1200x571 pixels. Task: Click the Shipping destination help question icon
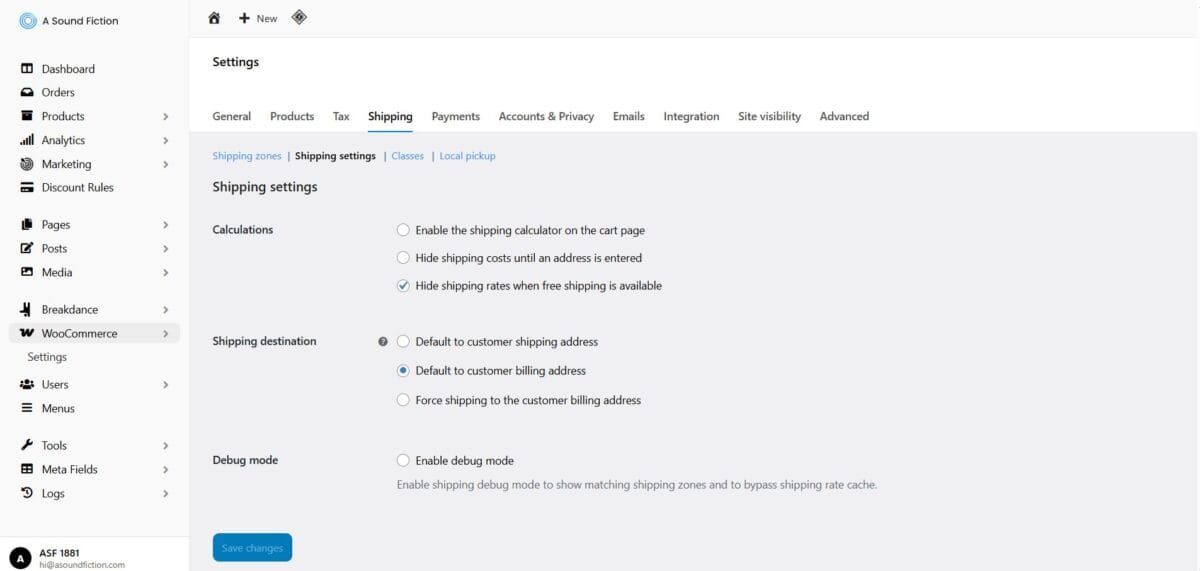click(x=383, y=342)
